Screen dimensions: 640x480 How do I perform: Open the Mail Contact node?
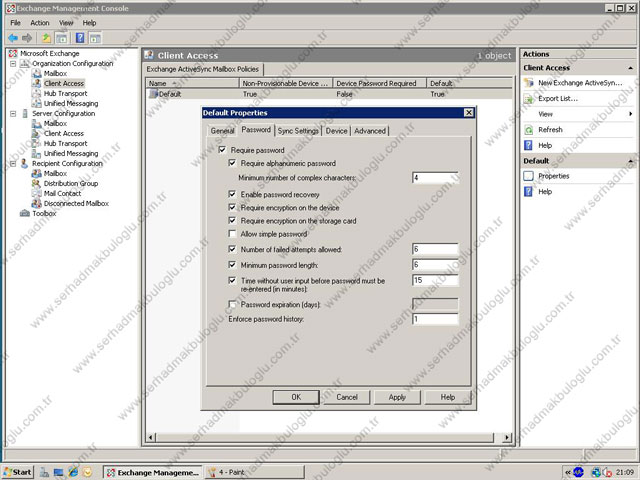[x=62, y=193]
